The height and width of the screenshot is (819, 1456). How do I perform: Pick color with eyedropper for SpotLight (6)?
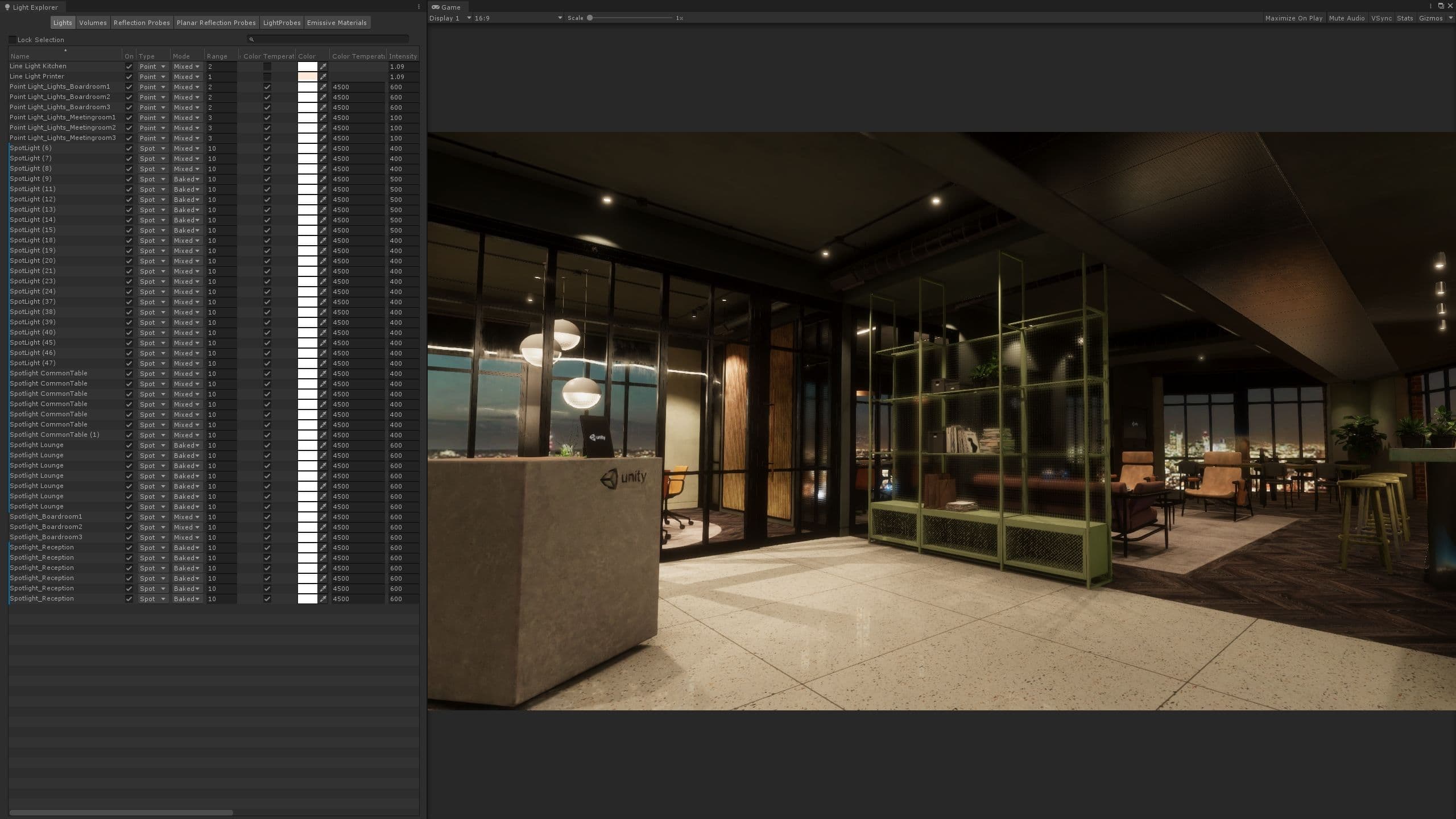323,148
